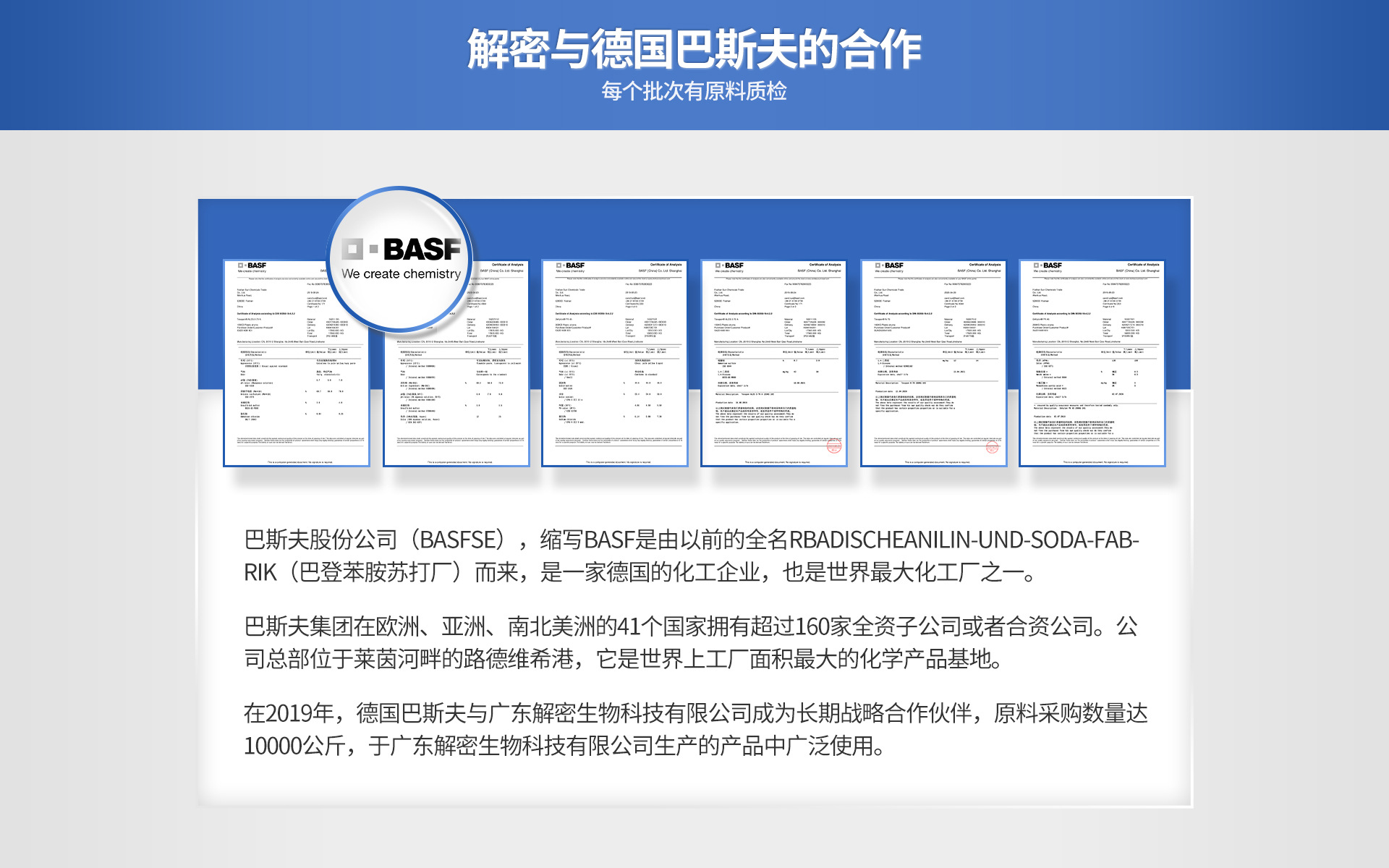
Task: Click the 'We create chemistry' tagline in badge
Action: pos(401,274)
